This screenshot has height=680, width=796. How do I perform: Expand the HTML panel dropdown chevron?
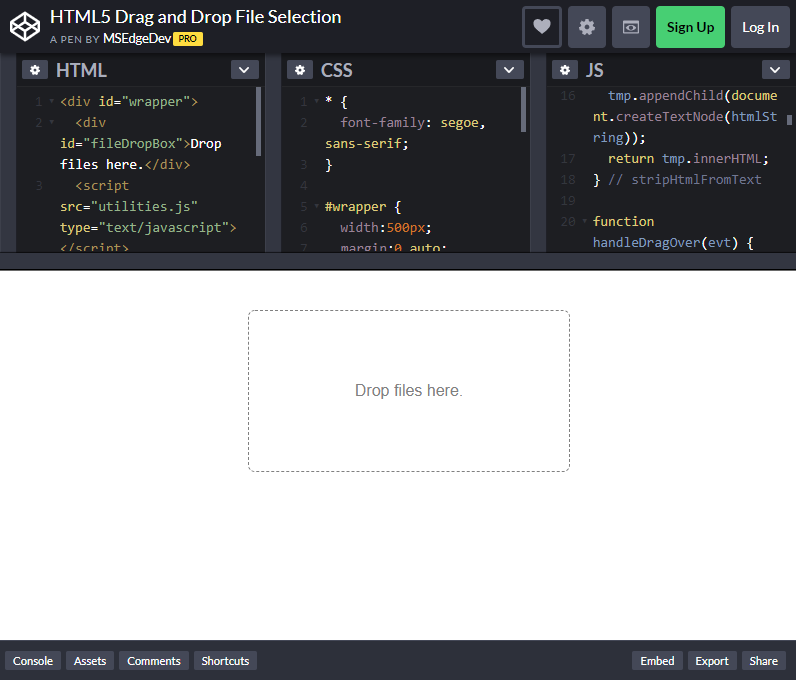[244, 70]
